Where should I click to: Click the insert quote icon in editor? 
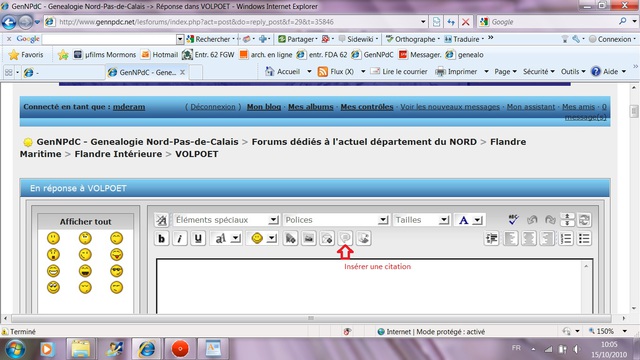tap(345, 238)
